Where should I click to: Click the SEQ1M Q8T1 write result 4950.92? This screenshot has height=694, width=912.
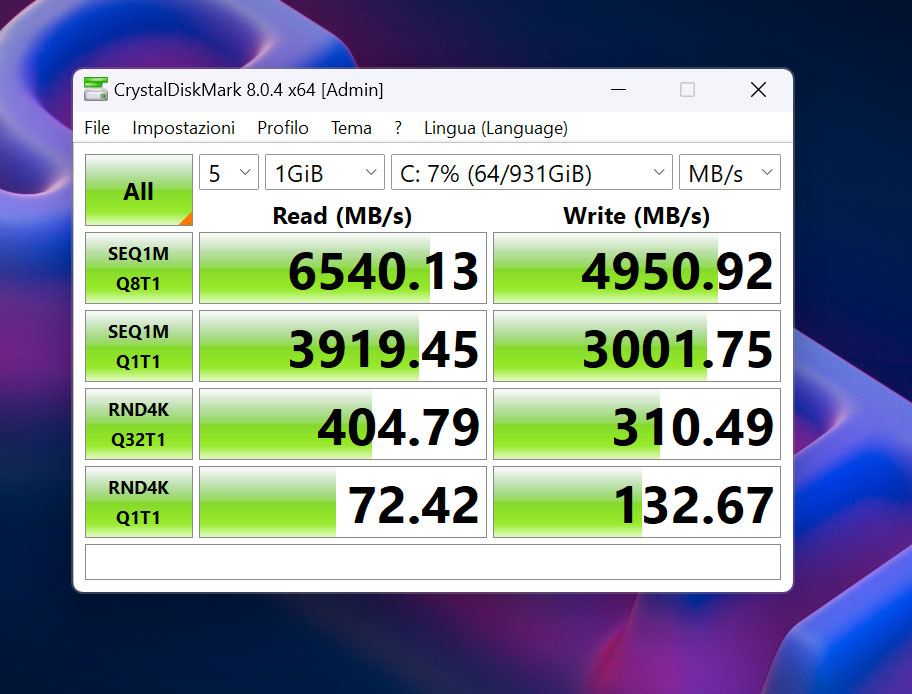637,268
